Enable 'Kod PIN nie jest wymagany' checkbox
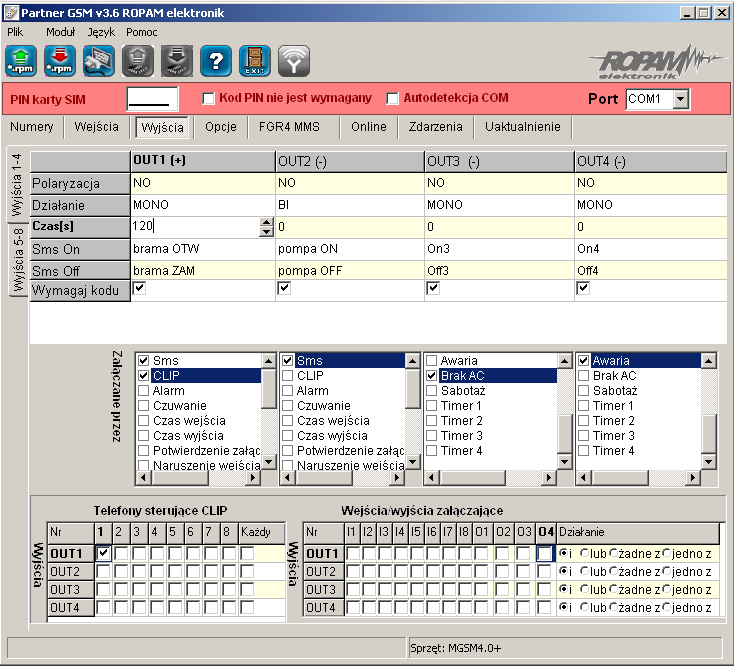Viewport: 734px width, 666px height. (x=208, y=99)
